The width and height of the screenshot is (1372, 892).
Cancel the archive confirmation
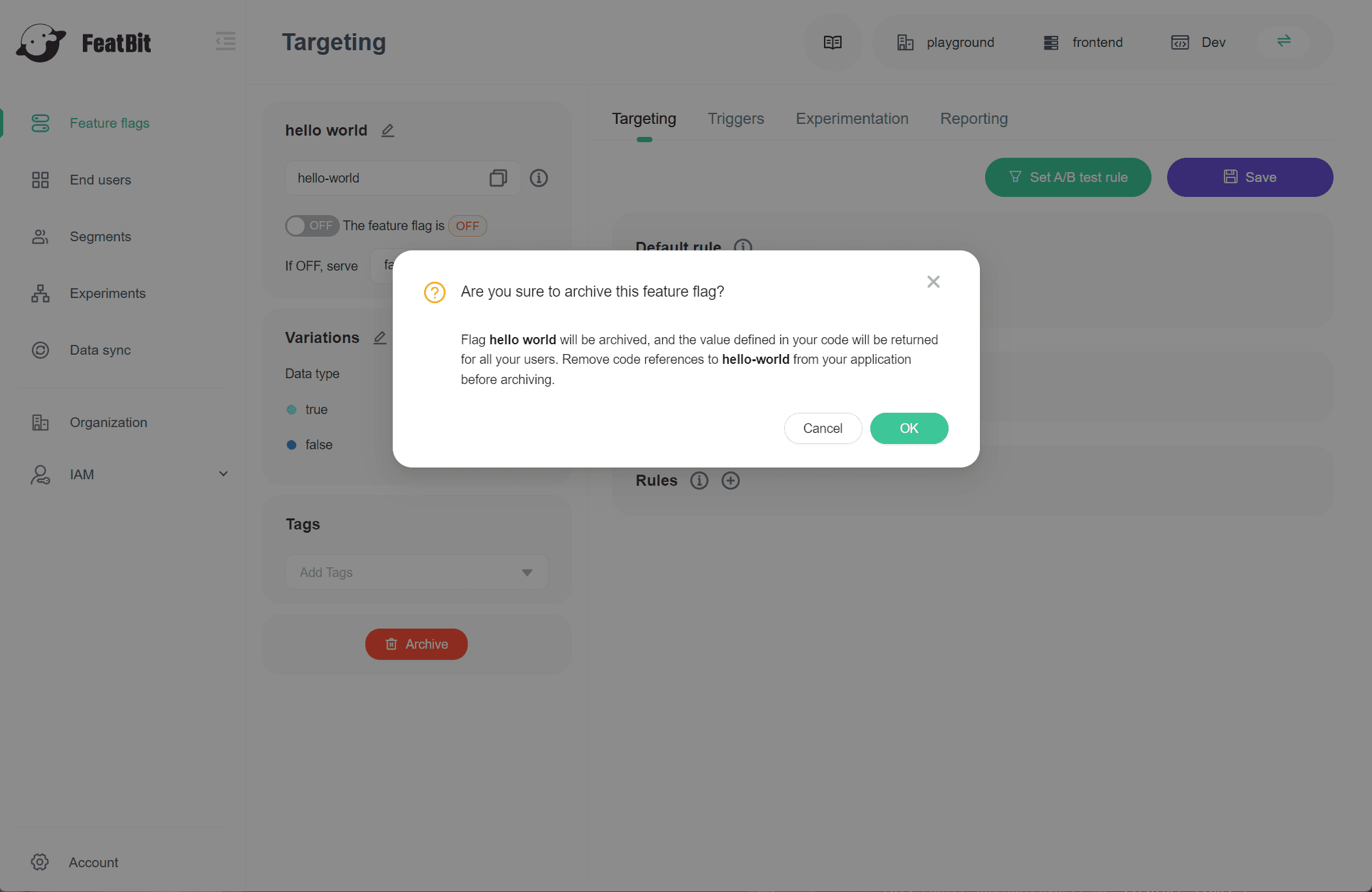[823, 428]
